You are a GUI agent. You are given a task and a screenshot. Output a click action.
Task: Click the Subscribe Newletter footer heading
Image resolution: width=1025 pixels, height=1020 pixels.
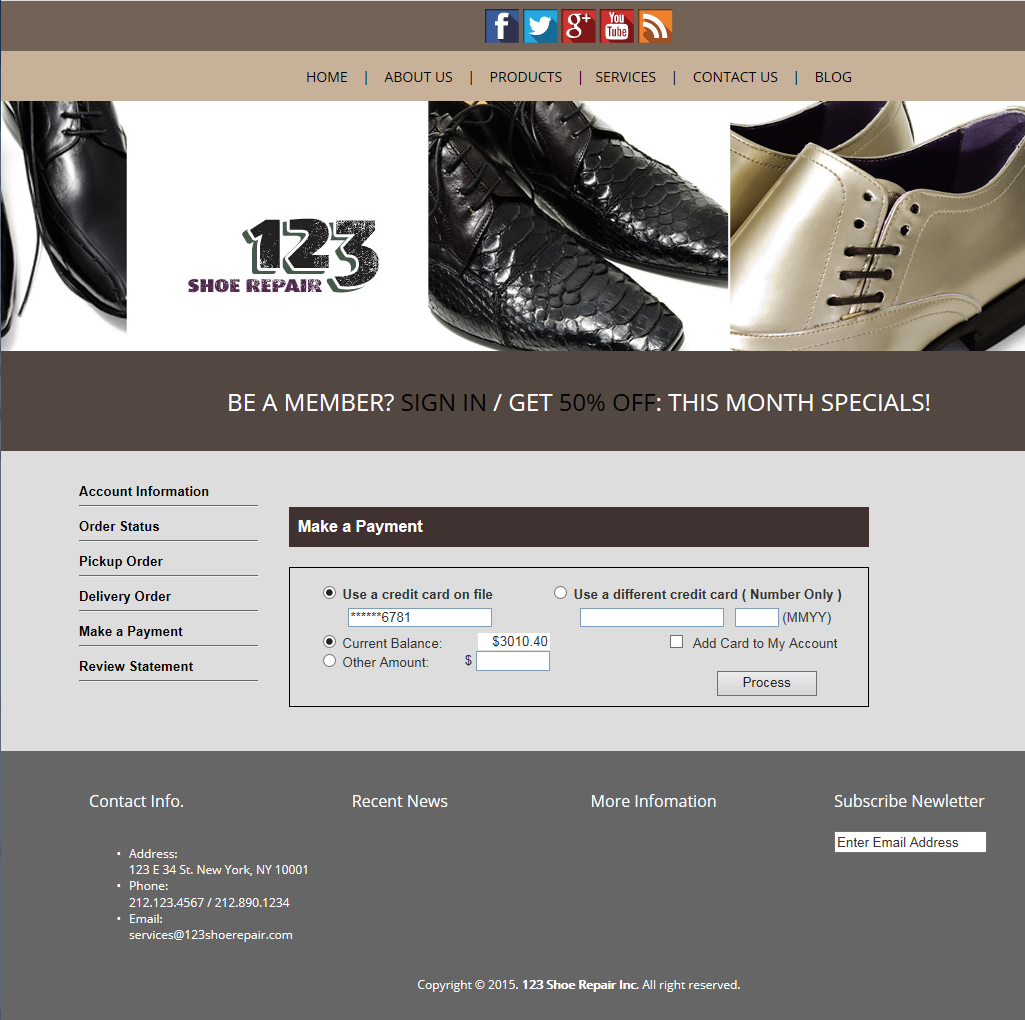[x=909, y=802]
